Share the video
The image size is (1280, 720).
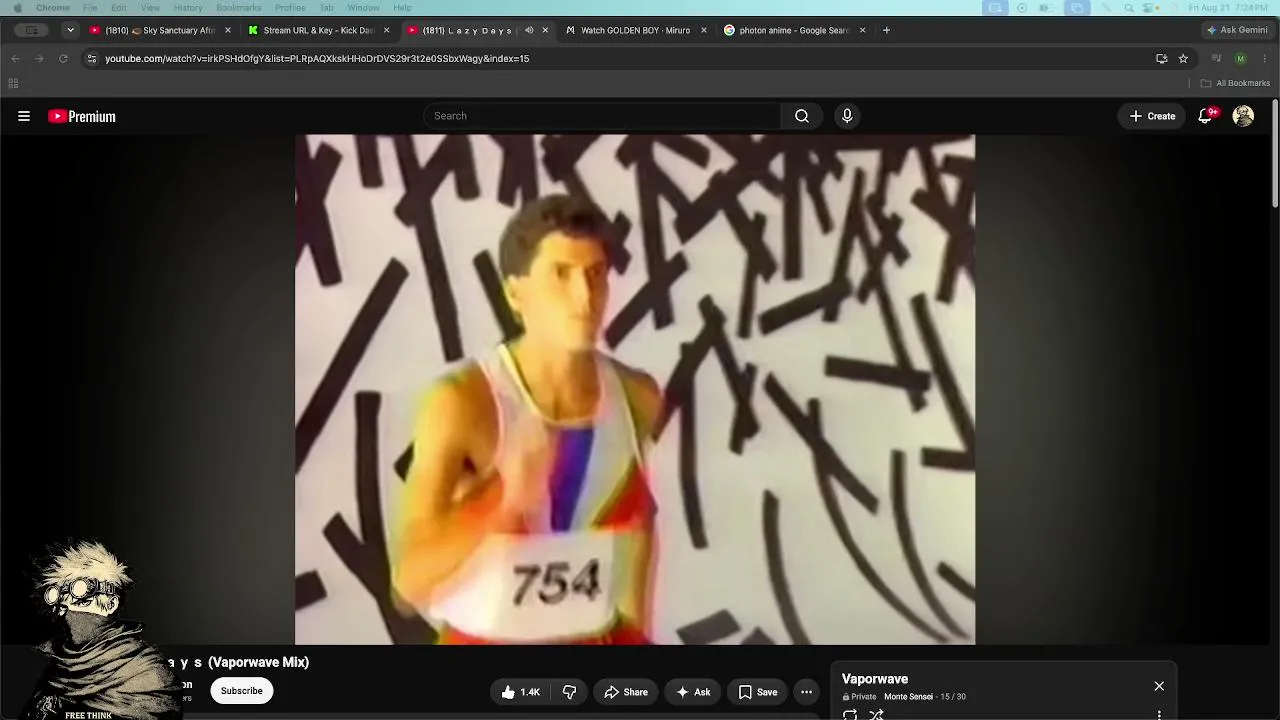tap(627, 692)
